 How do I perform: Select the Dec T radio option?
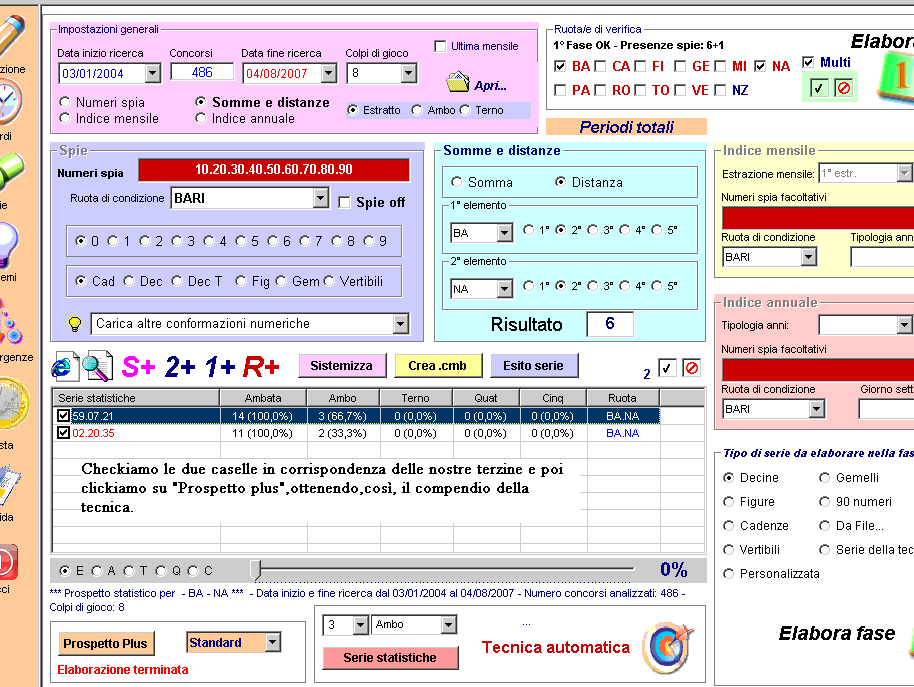pyautogui.click(x=177, y=281)
